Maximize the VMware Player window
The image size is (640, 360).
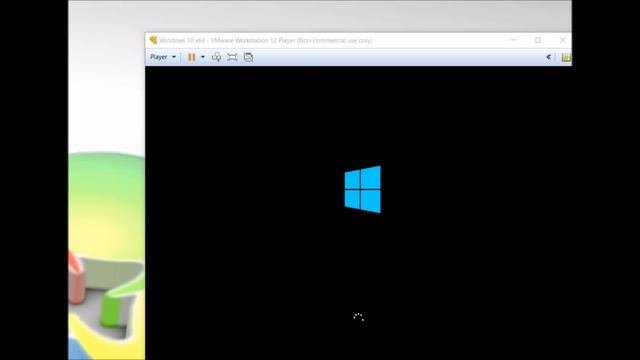pyautogui.click(x=538, y=40)
